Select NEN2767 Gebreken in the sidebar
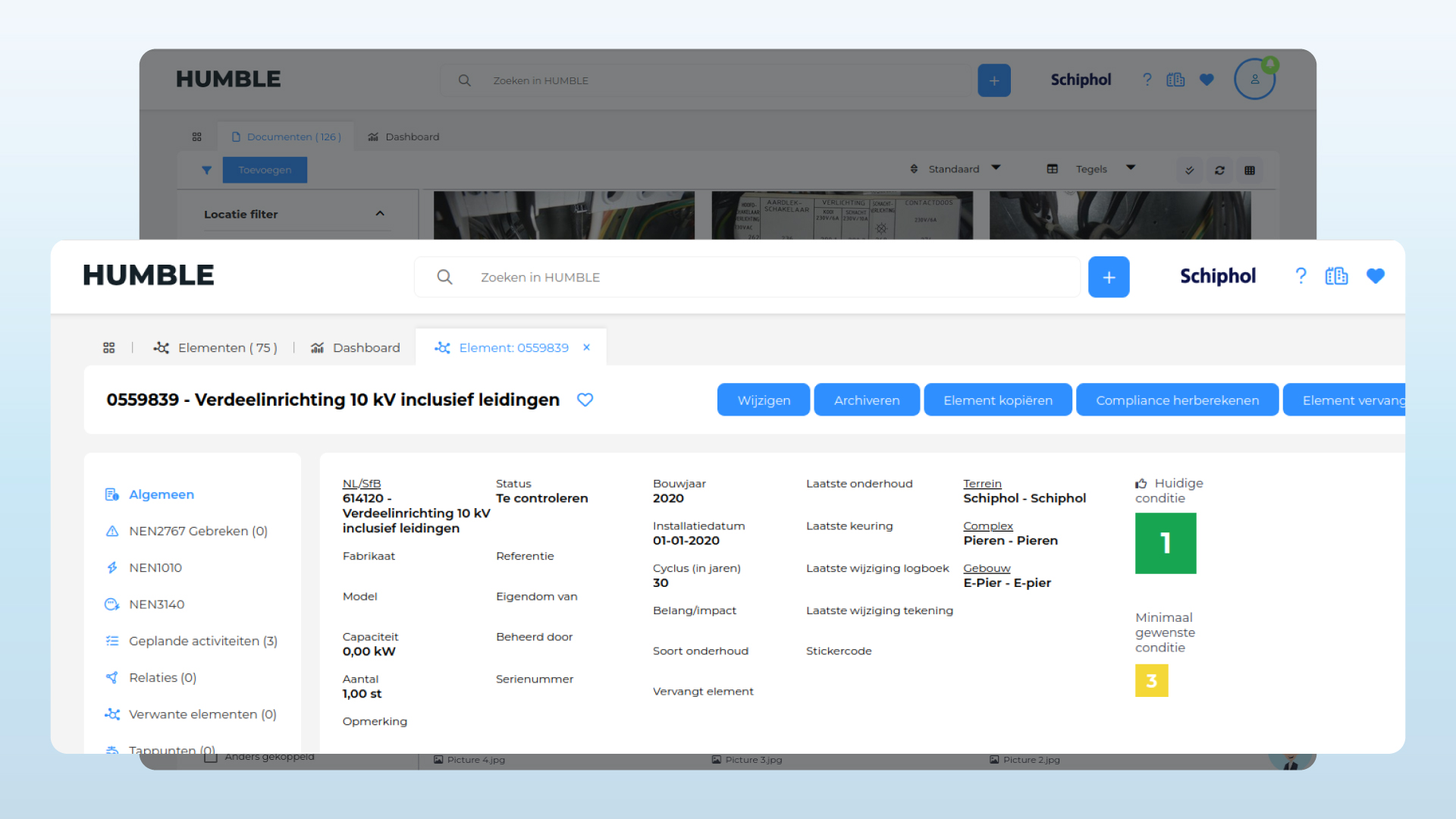 [x=198, y=531]
